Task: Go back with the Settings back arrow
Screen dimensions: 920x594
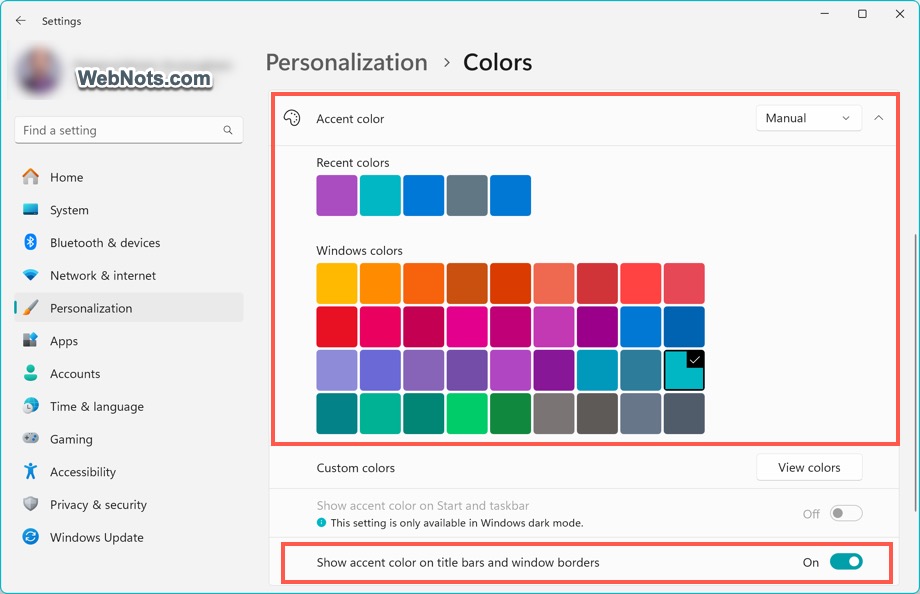Action: tap(21, 21)
